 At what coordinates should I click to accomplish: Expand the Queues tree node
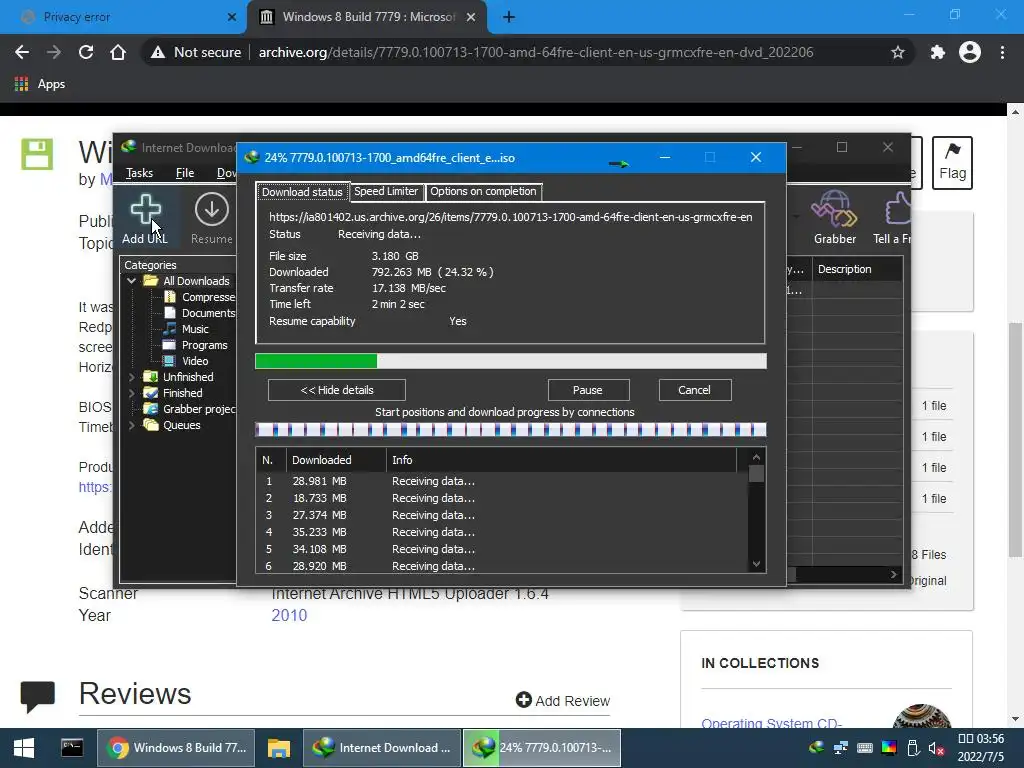click(x=131, y=425)
